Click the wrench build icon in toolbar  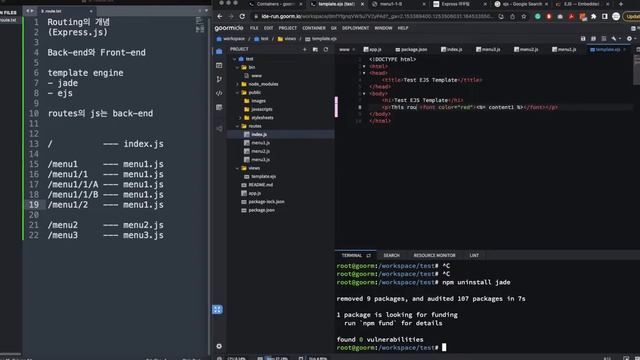pos(614,38)
